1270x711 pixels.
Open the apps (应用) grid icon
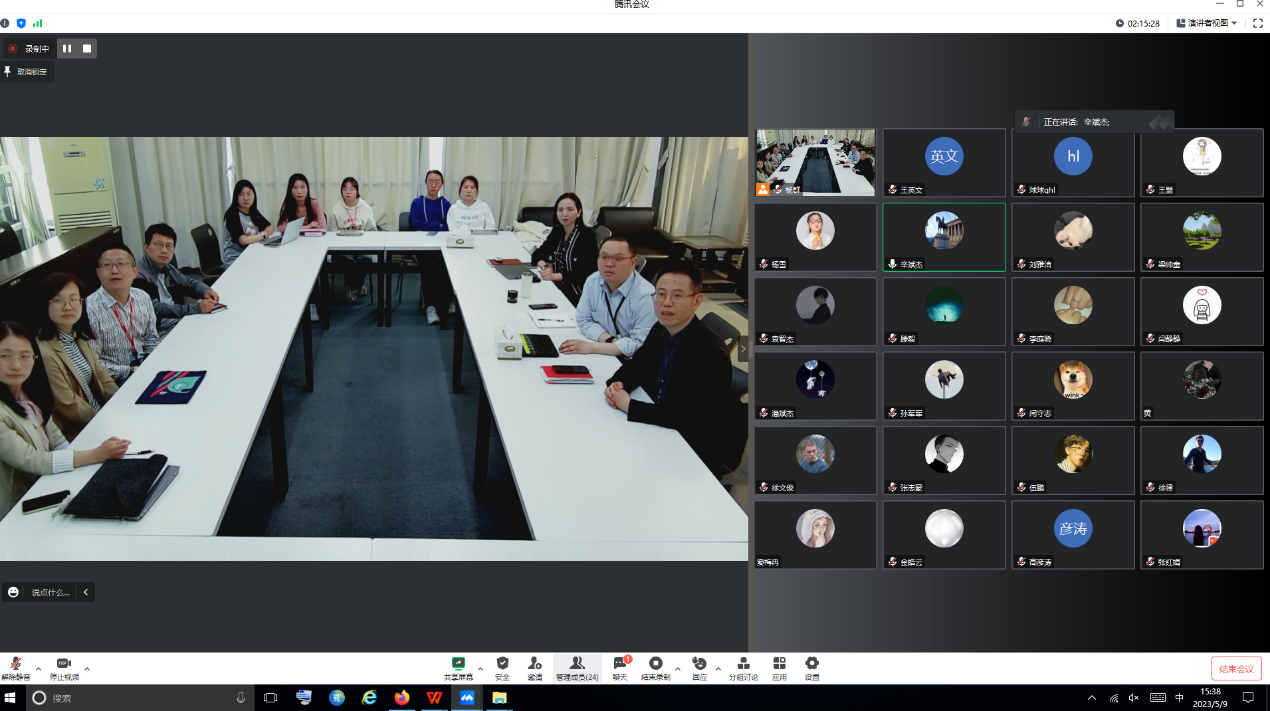pos(779,667)
